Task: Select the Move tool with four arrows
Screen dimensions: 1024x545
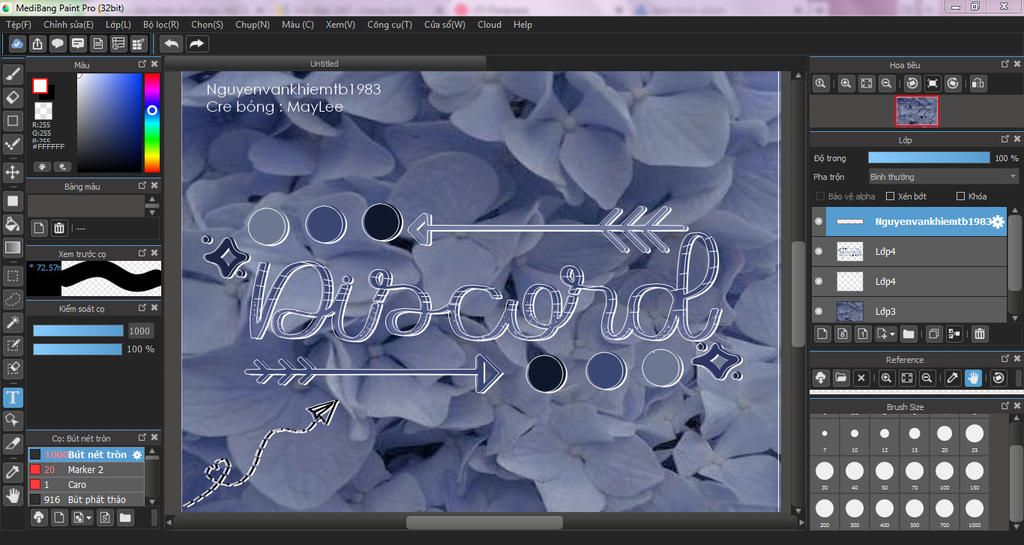Action: coord(12,172)
